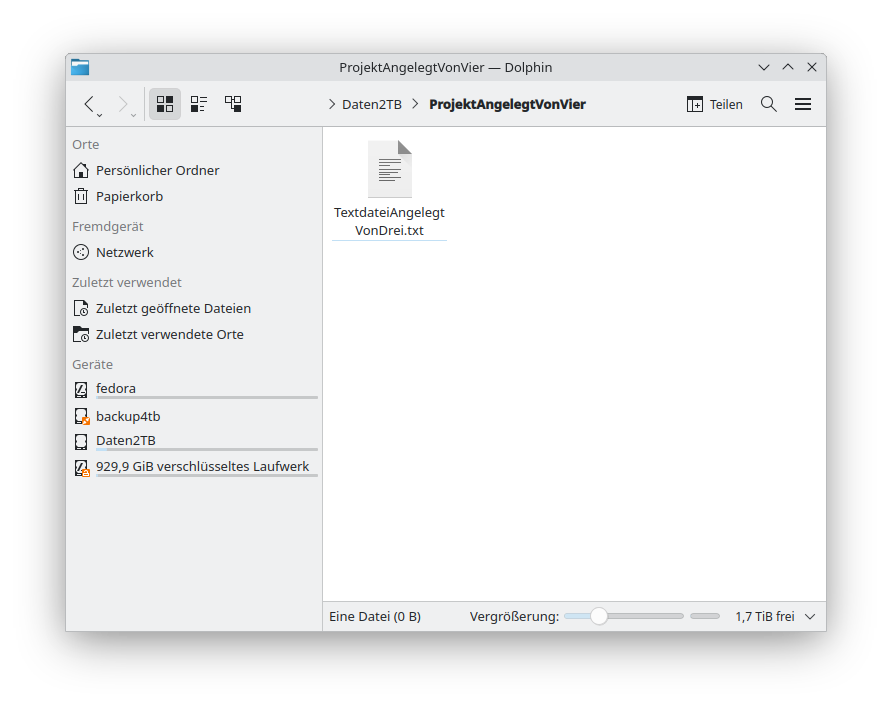
Task: Click the Zuletzt verwendet section header
Action: (127, 282)
